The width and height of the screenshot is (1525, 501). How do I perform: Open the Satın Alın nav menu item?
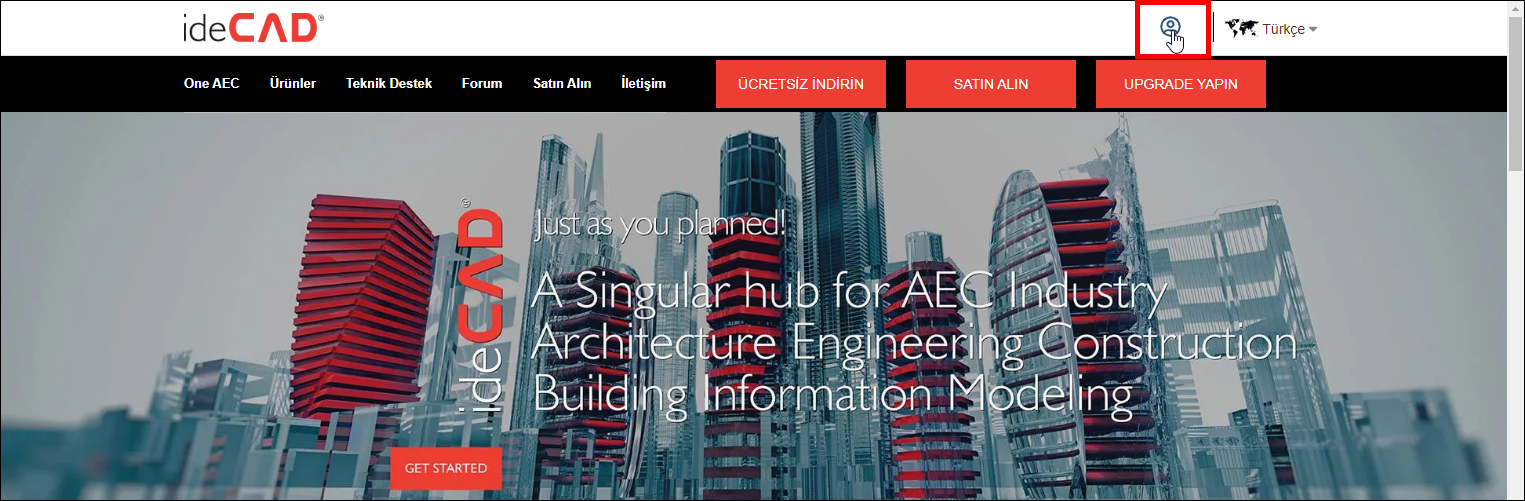point(562,83)
